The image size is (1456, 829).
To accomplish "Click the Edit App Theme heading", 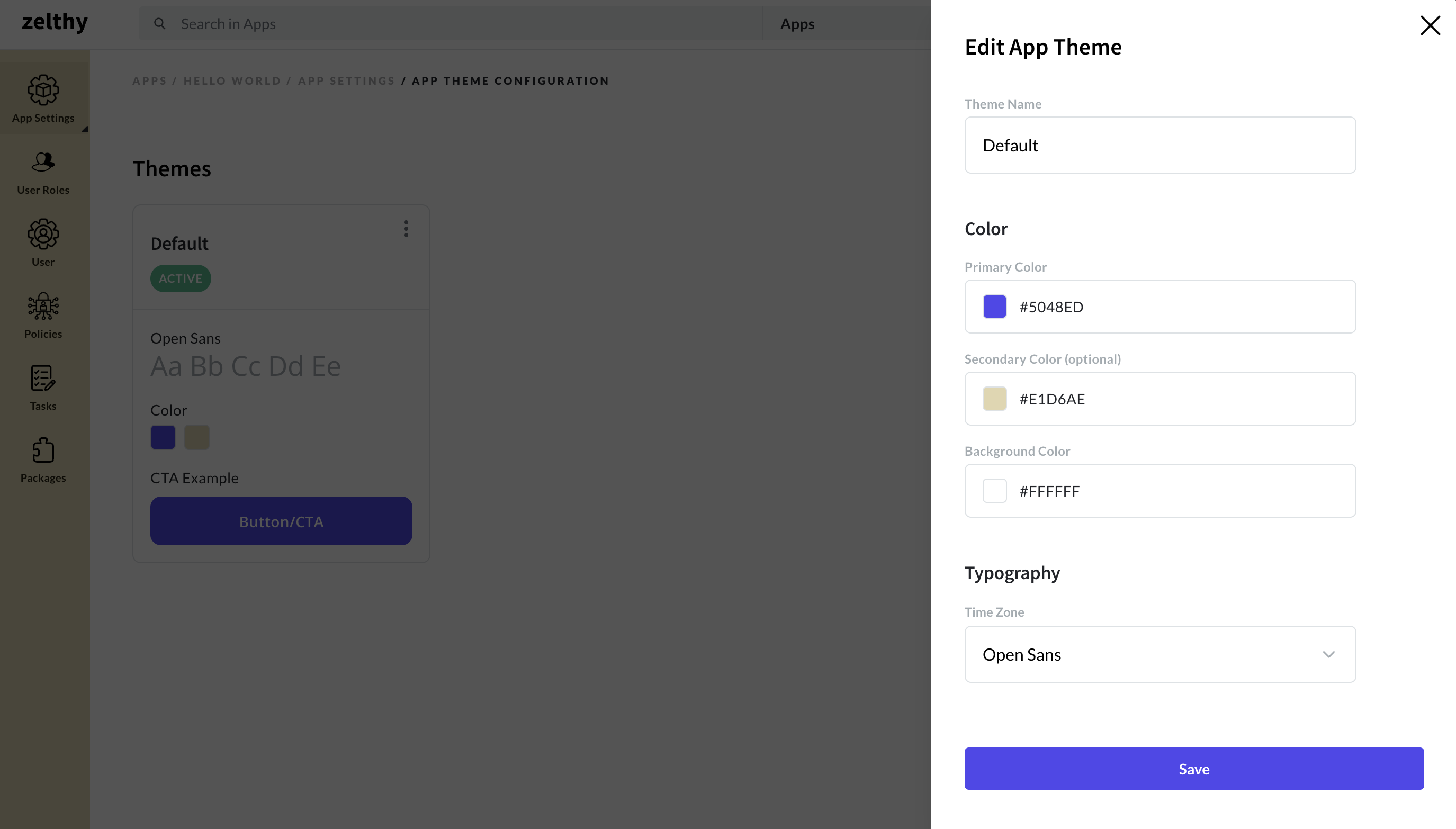I will (x=1042, y=47).
